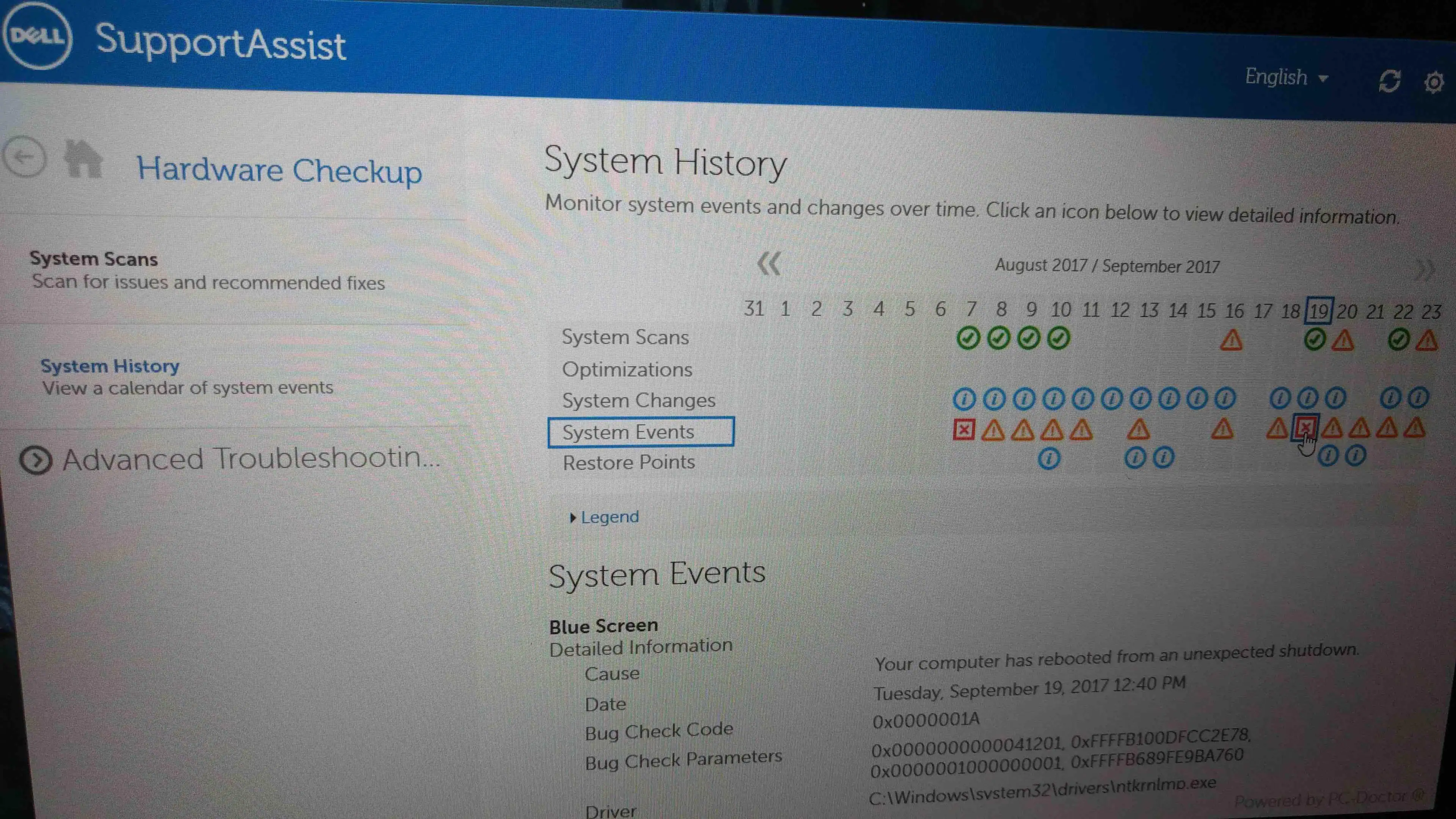Select System History in left menu
1456x819 pixels.
coord(110,366)
